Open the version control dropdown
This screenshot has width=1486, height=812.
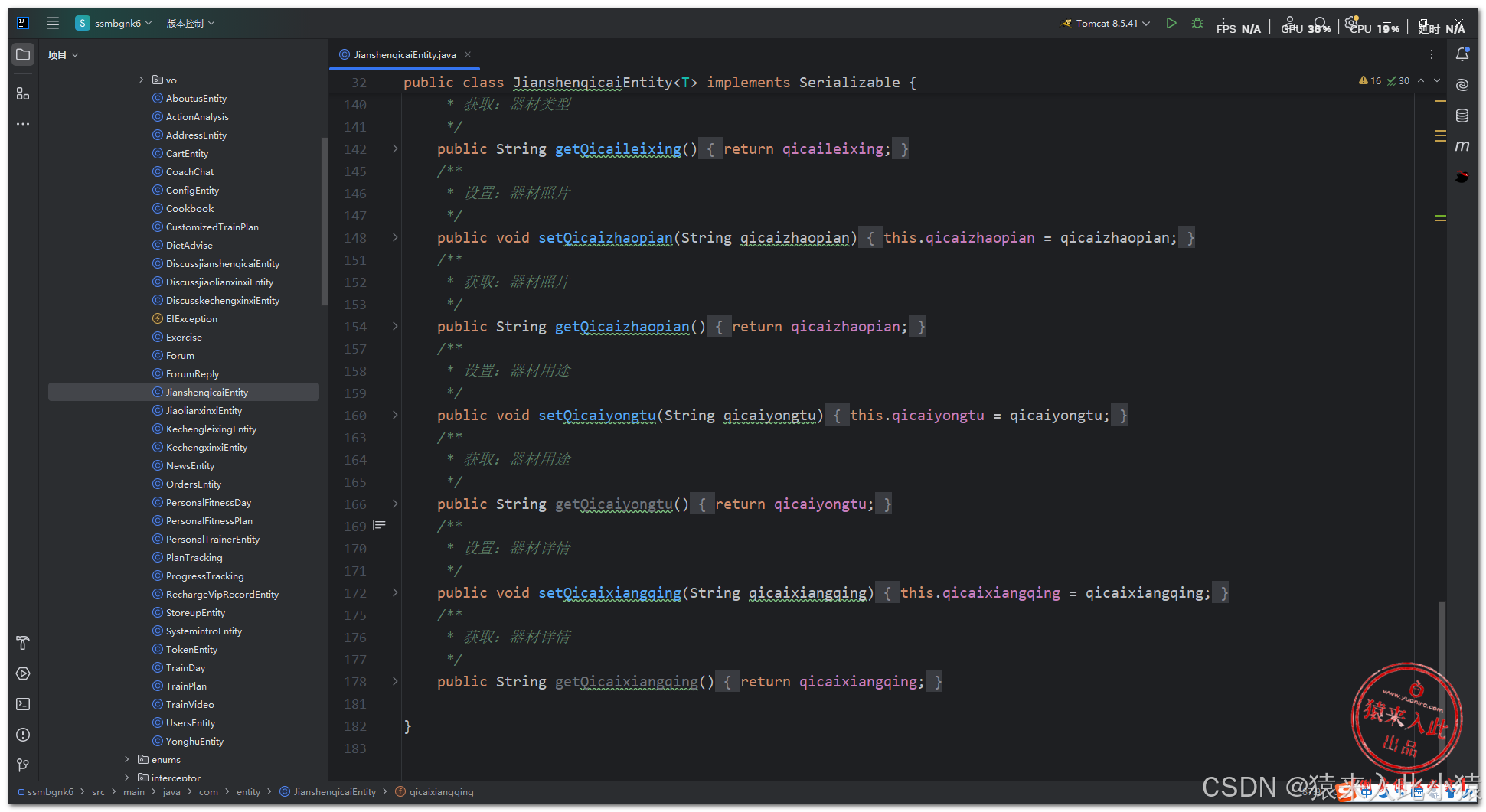(190, 23)
